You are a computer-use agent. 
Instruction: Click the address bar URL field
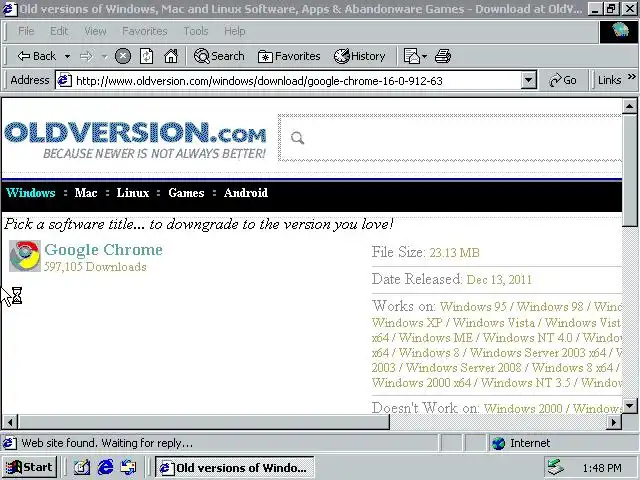point(297,81)
